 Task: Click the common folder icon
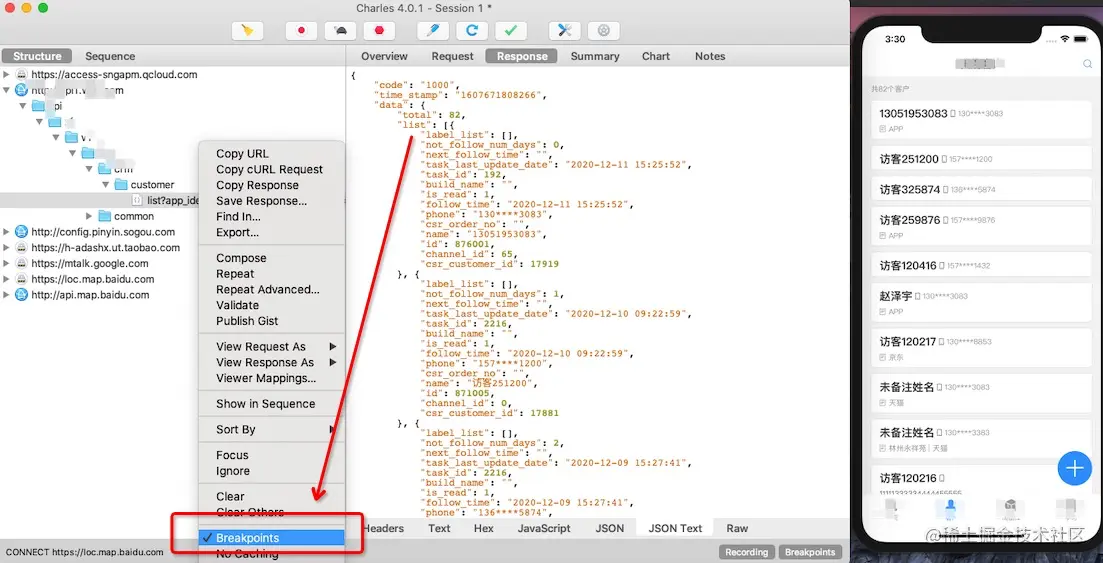tap(105, 216)
